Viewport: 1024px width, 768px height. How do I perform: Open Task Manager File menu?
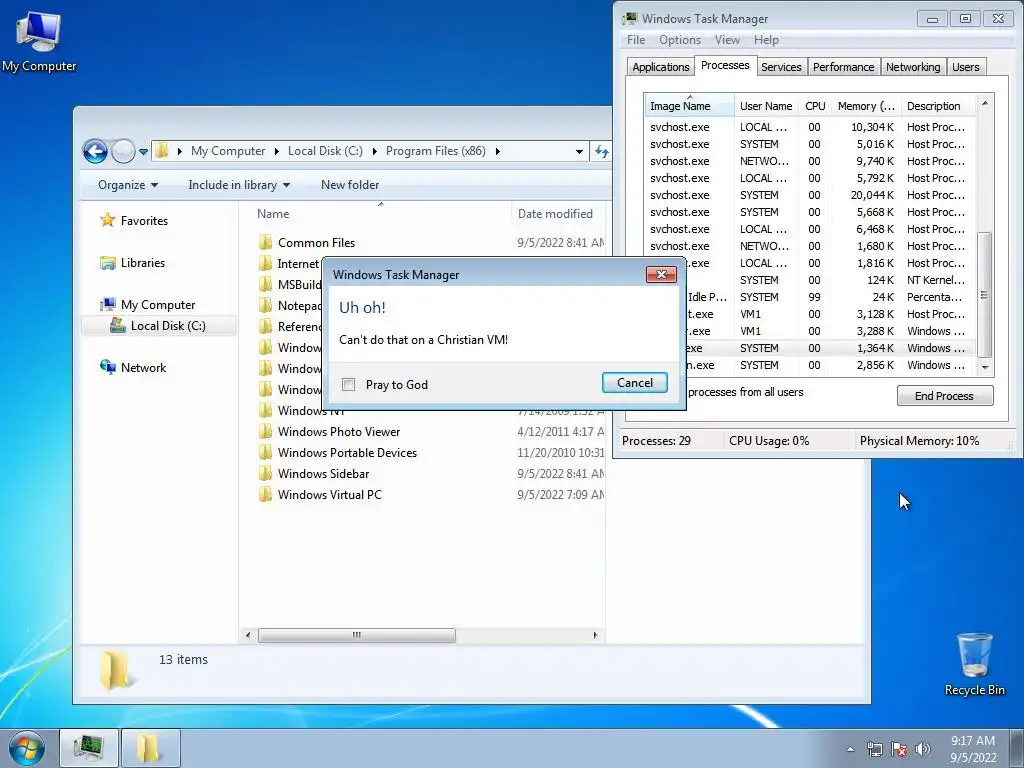[x=635, y=40]
